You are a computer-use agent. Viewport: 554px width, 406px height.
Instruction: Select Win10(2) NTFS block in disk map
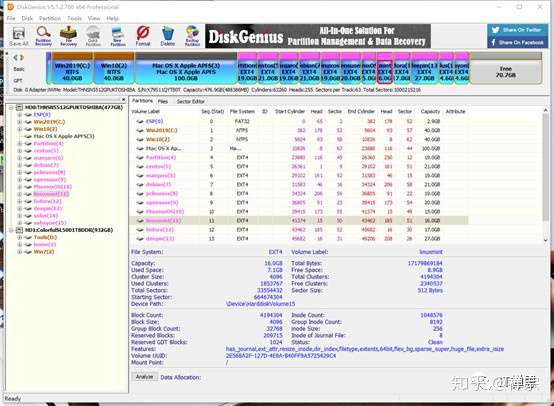pos(114,69)
